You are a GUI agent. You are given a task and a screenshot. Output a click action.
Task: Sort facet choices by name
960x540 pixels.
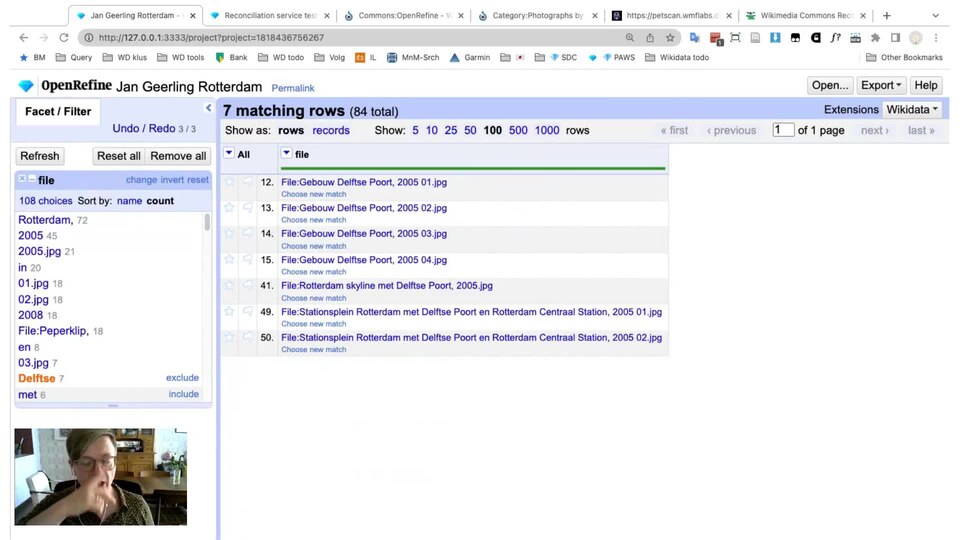(x=129, y=201)
